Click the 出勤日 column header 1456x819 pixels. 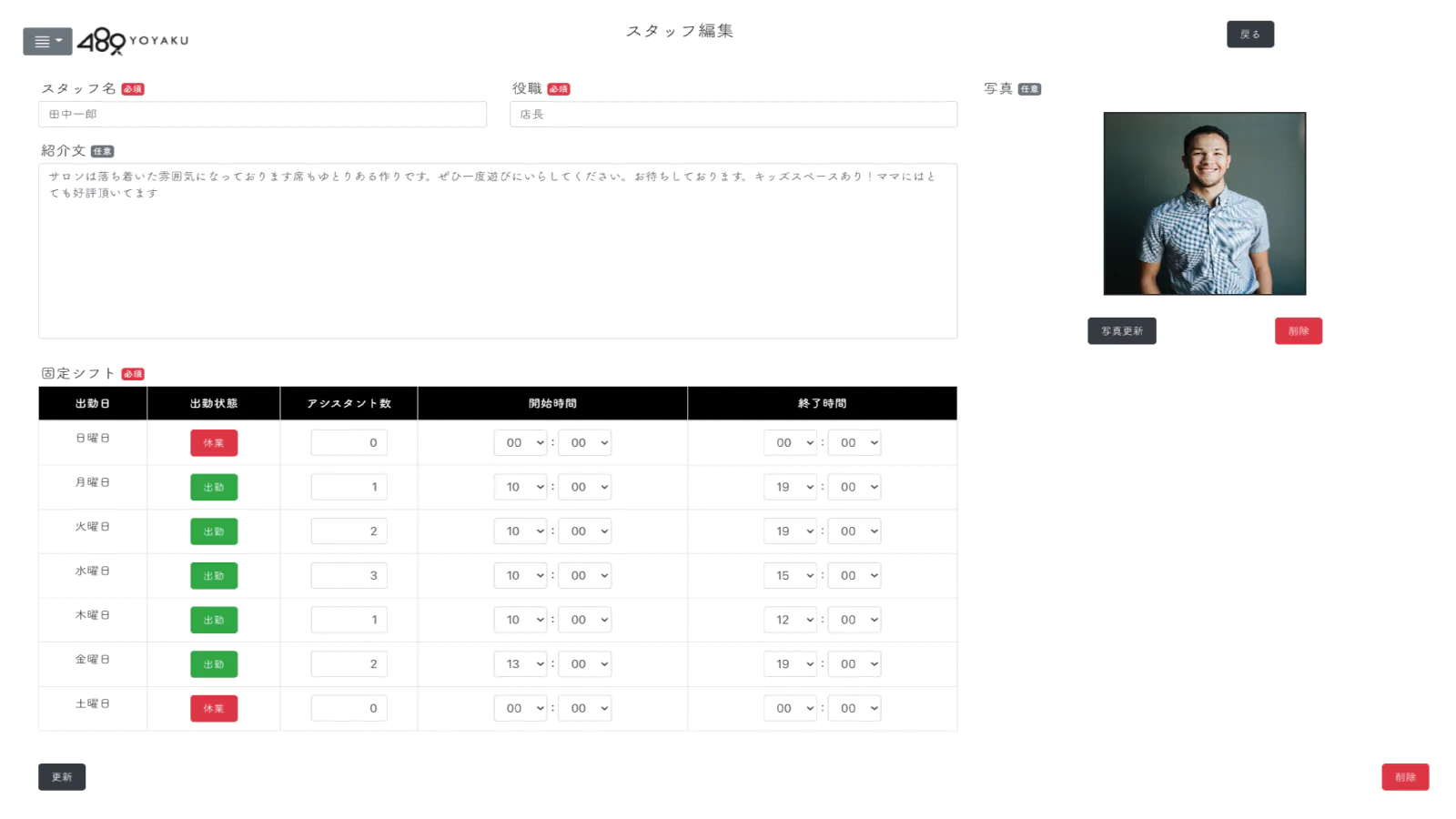point(93,403)
